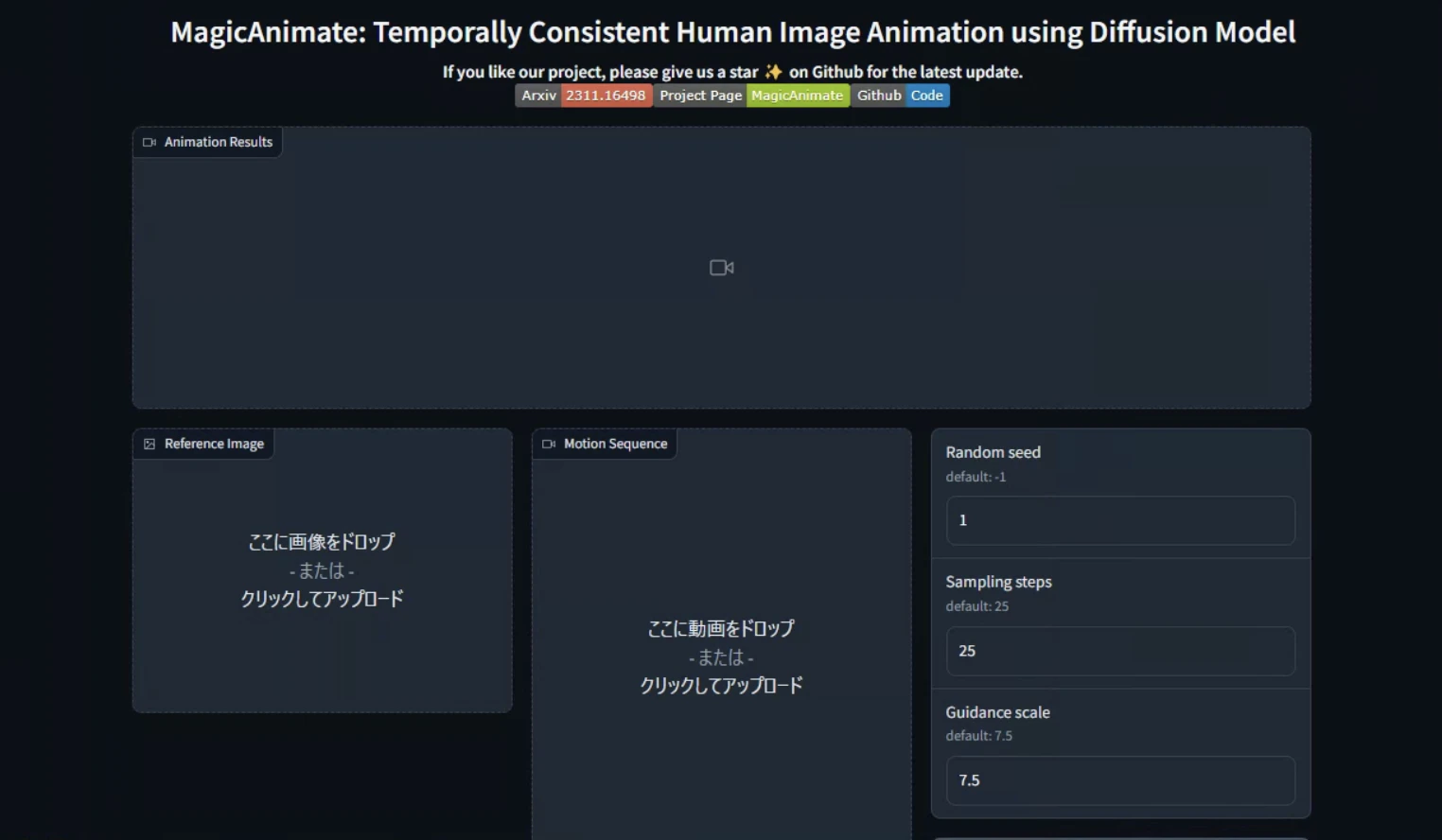
Task: Click the 'Random seed' field label
Action: point(994,452)
